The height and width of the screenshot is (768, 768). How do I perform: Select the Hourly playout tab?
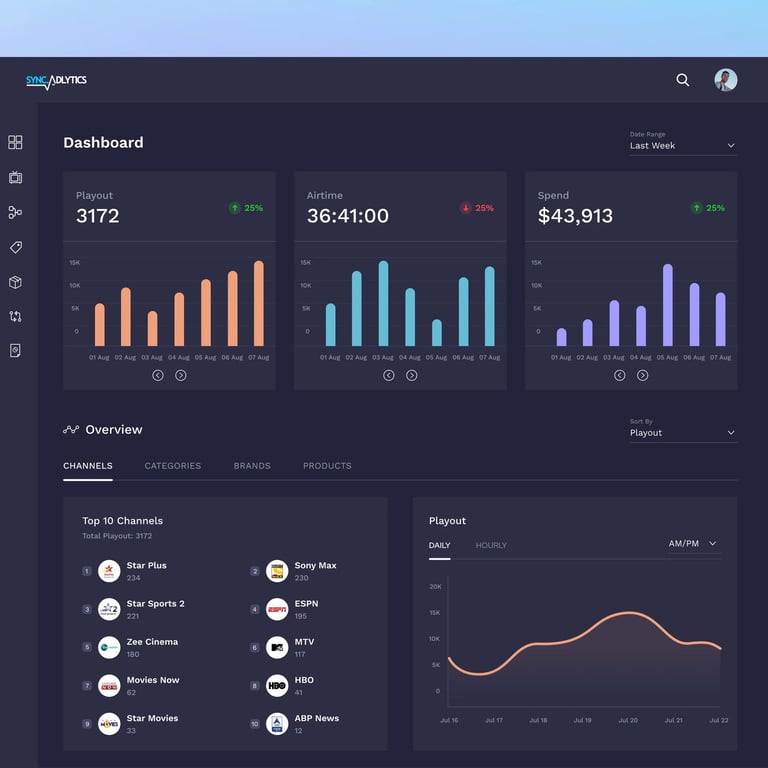click(491, 545)
